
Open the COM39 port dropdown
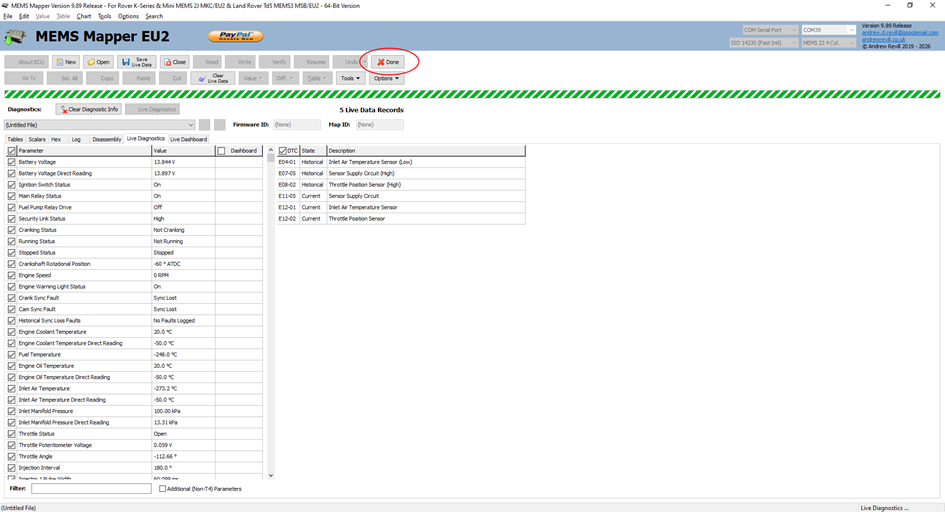pyautogui.click(x=828, y=30)
